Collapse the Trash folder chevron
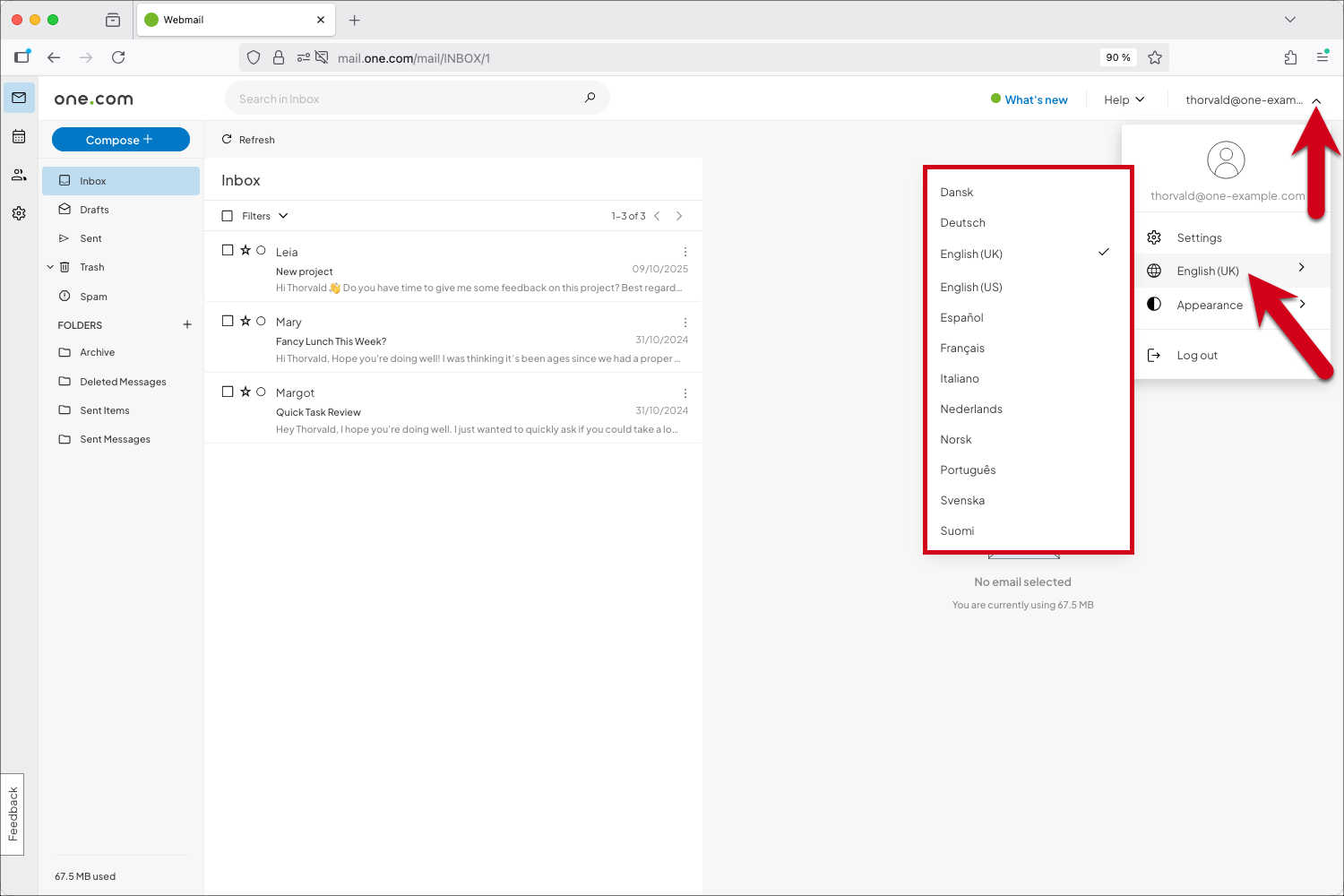This screenshot has height=896, width=1344. tap(50, 266)
